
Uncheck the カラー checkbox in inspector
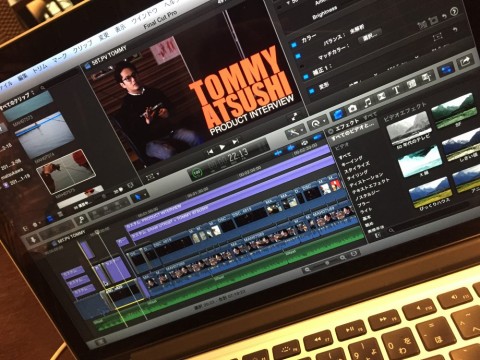[294, 44]
